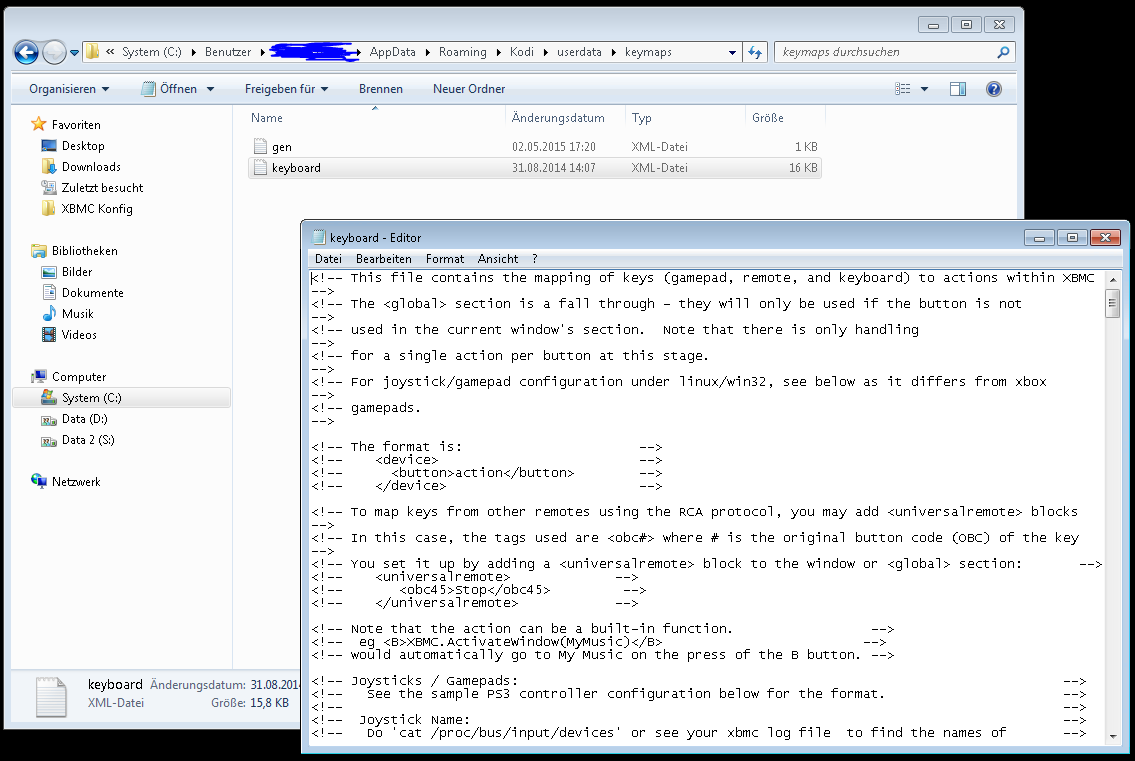This screenshot has width=1135, height=761.
Task: Open address bar history dropdown
Action: tap(732, 52)
